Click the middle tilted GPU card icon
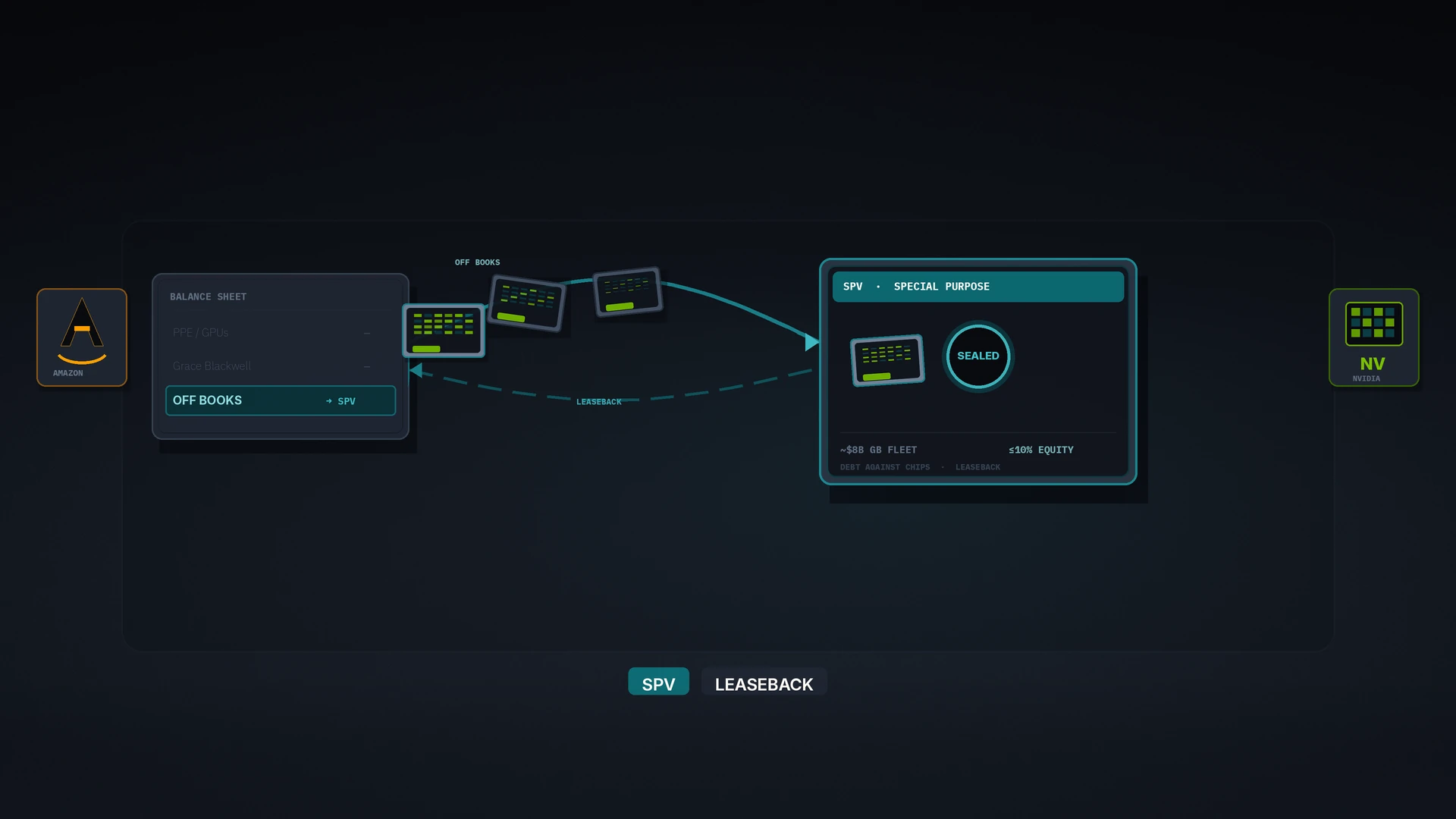 526,303
